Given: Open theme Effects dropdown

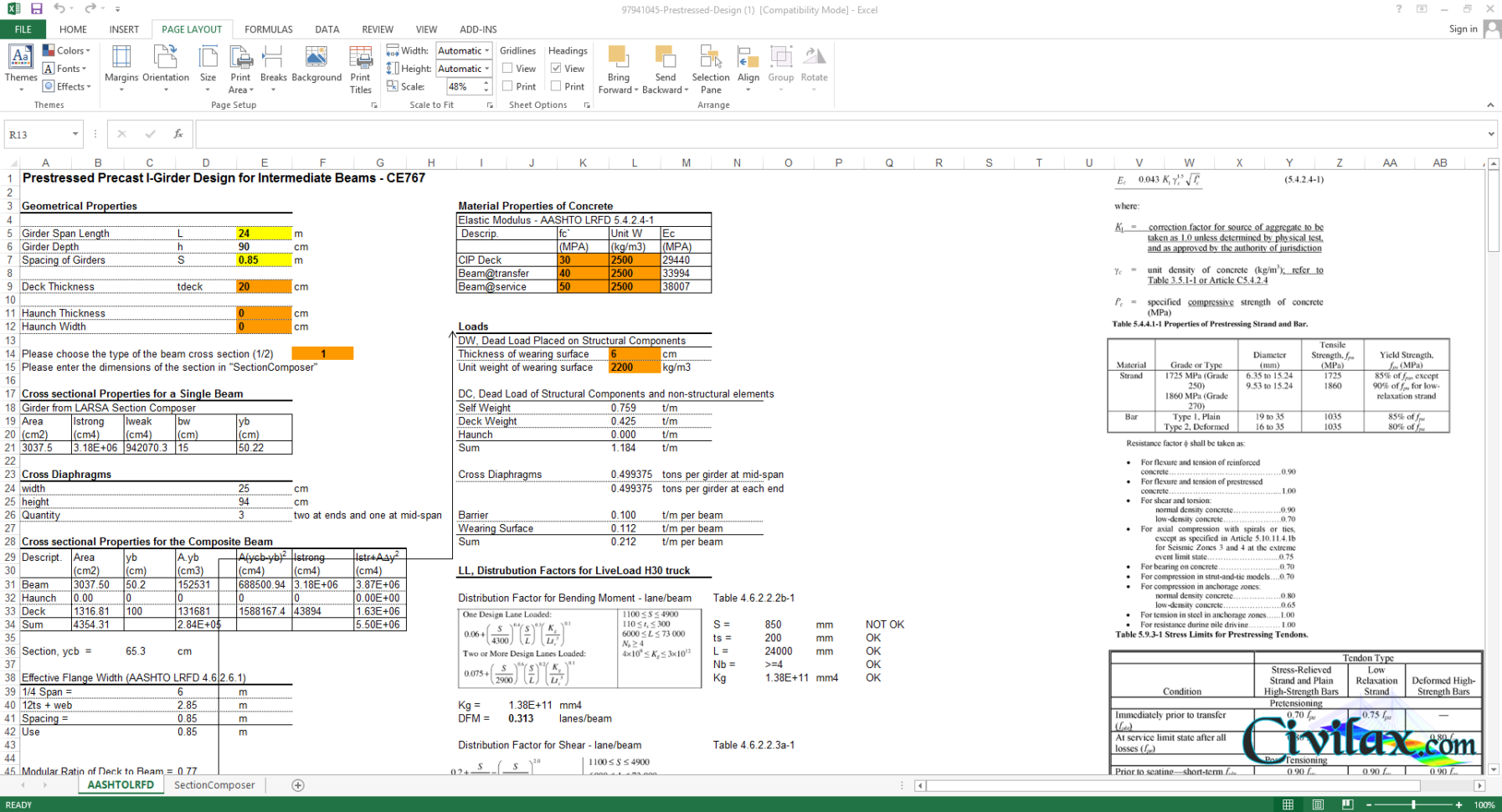Looking at the screenshot, I should pos(66,86).
